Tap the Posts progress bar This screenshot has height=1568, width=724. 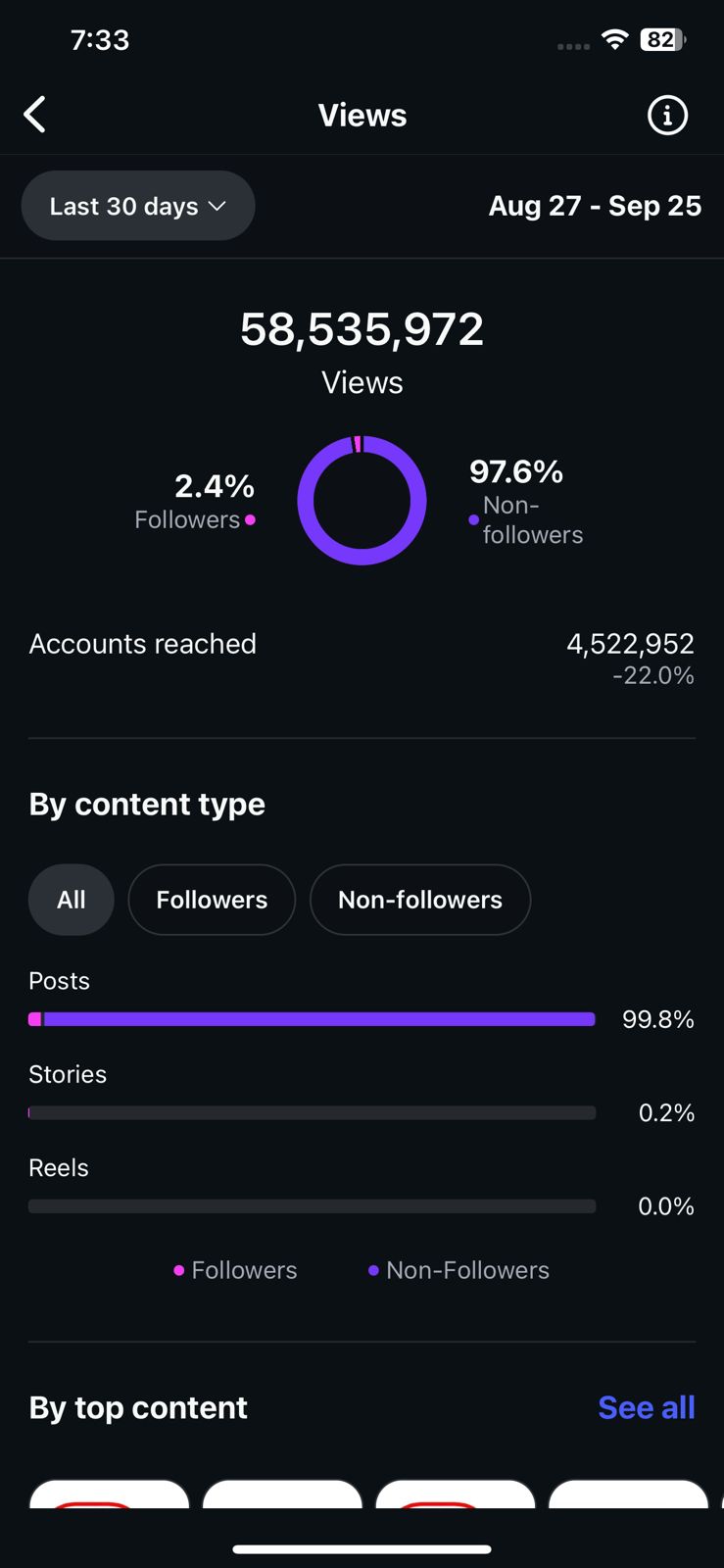click(312, 1019)
